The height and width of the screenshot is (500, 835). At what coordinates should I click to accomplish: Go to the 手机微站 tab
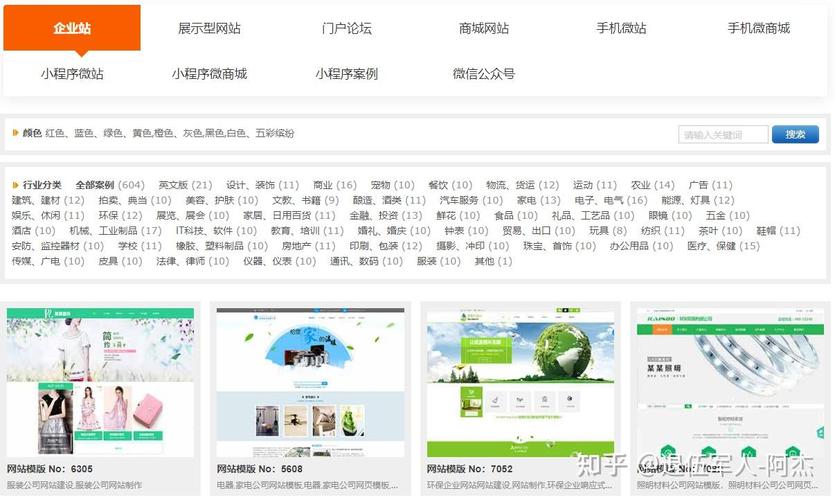tap(621, 28)
